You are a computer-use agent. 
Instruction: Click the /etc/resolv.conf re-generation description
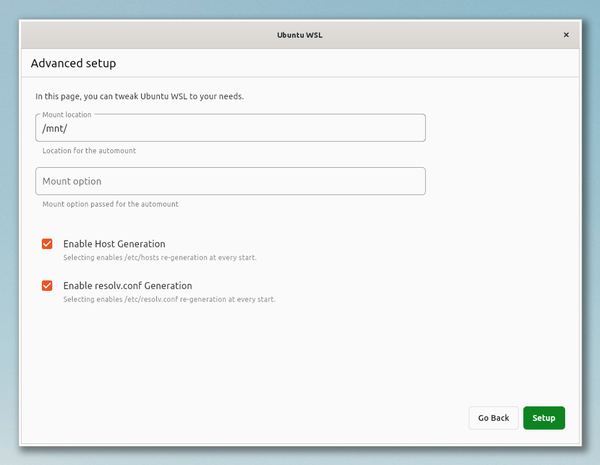pos(169,299)
